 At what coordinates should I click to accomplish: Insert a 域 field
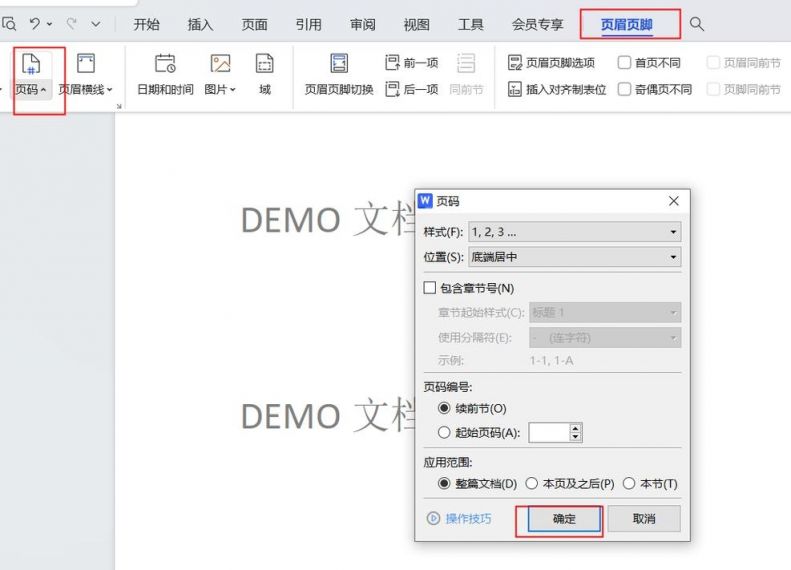pos(265,75)
